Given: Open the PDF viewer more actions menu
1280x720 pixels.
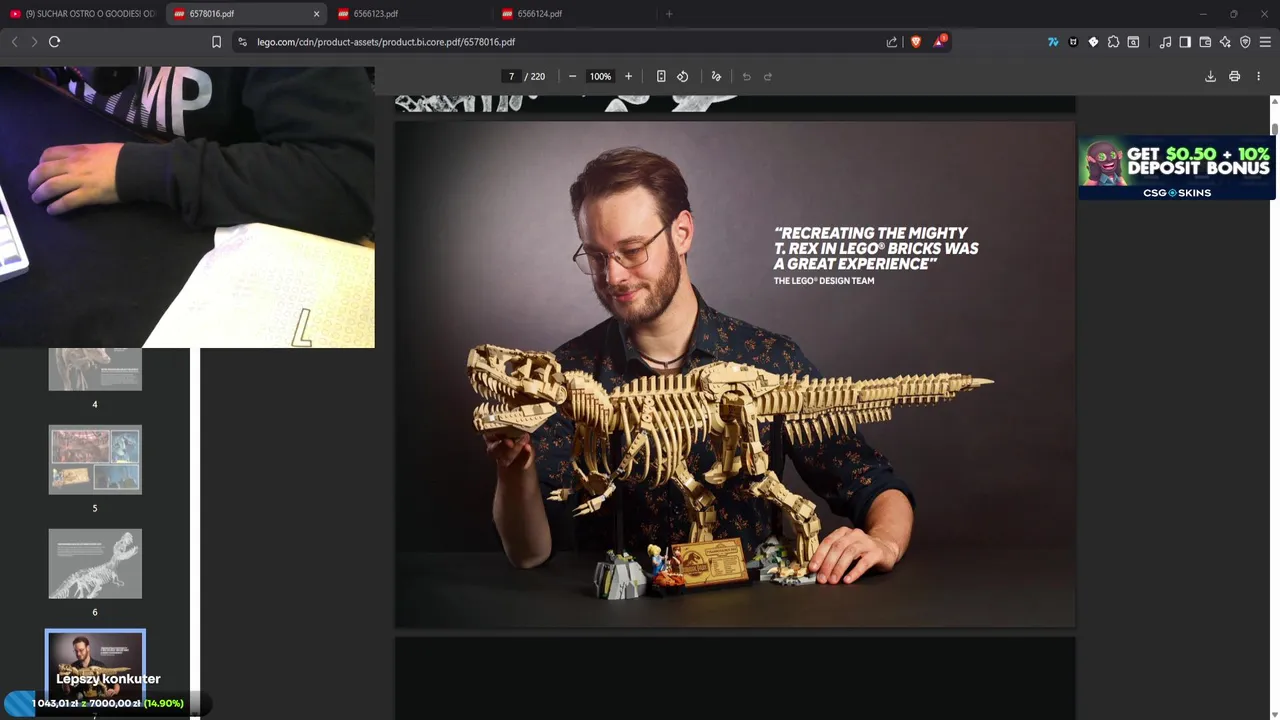Looking at the screenshot, I should [1258, 77].
